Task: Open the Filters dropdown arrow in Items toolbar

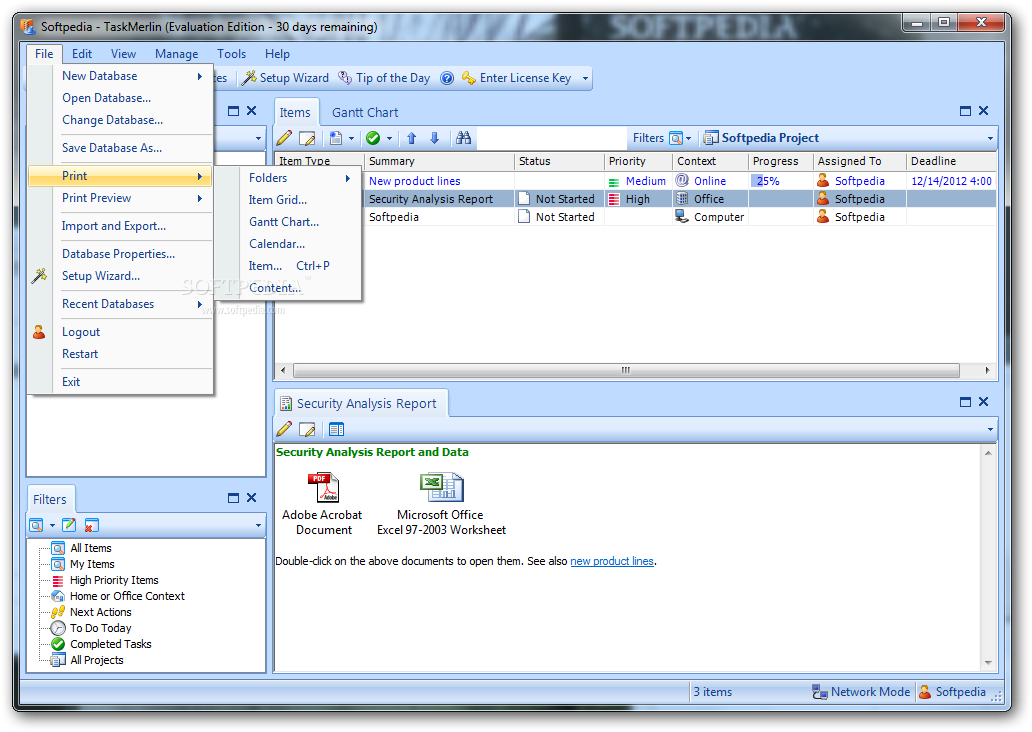Action: (688, 138)
